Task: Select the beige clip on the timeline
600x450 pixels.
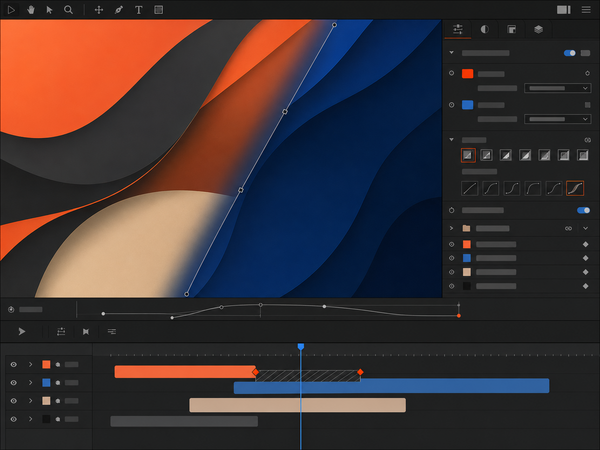Action: (297, 405)
